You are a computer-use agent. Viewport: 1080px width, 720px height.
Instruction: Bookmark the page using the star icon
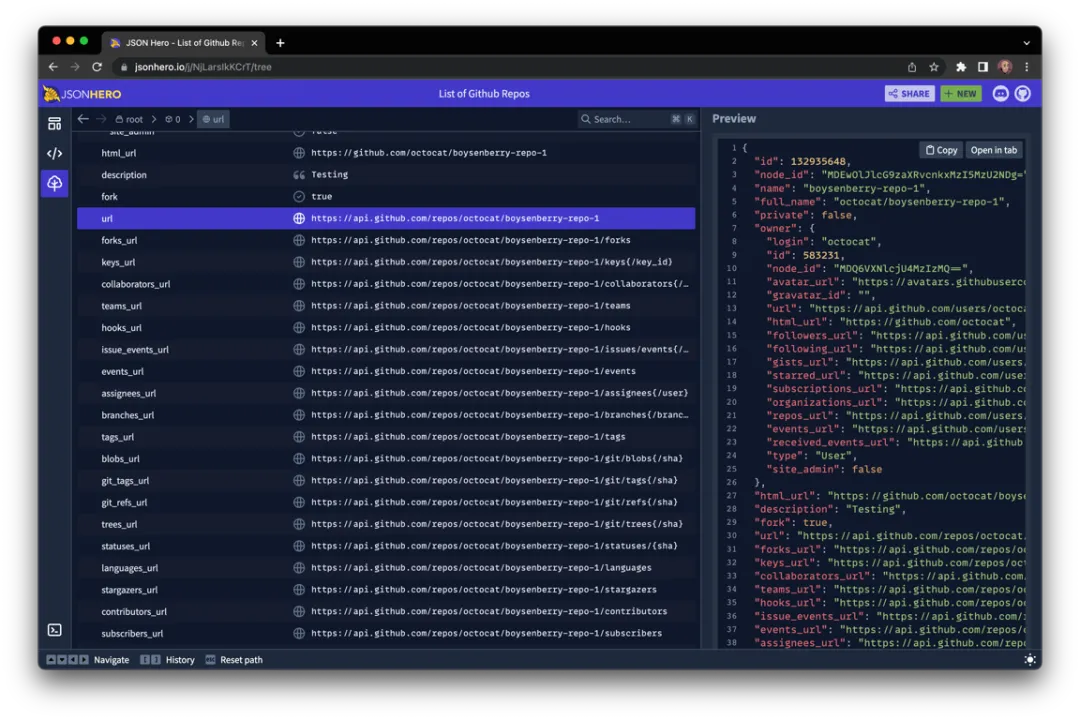[933, 66]
